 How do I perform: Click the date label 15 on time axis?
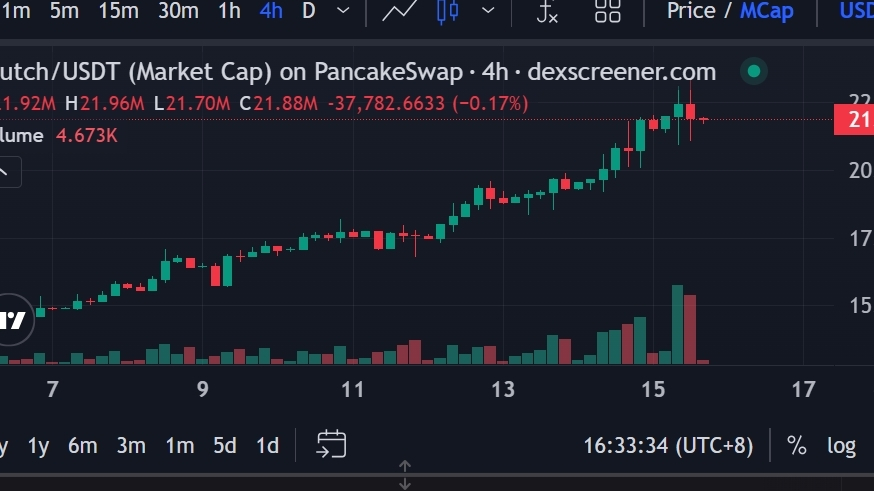click(x=653, y=390)
